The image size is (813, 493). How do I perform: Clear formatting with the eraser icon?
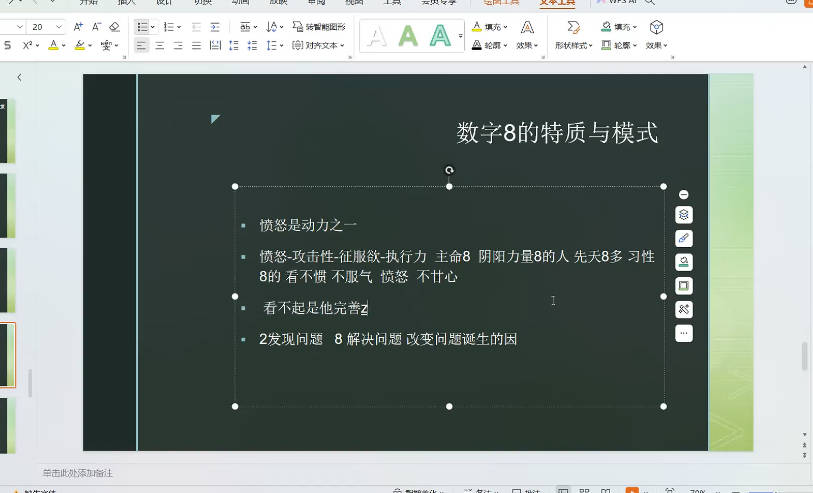(113, 27)
